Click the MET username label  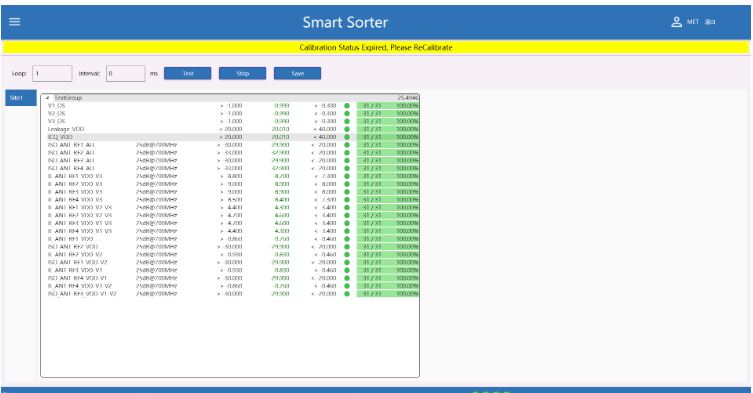[692, 22]
